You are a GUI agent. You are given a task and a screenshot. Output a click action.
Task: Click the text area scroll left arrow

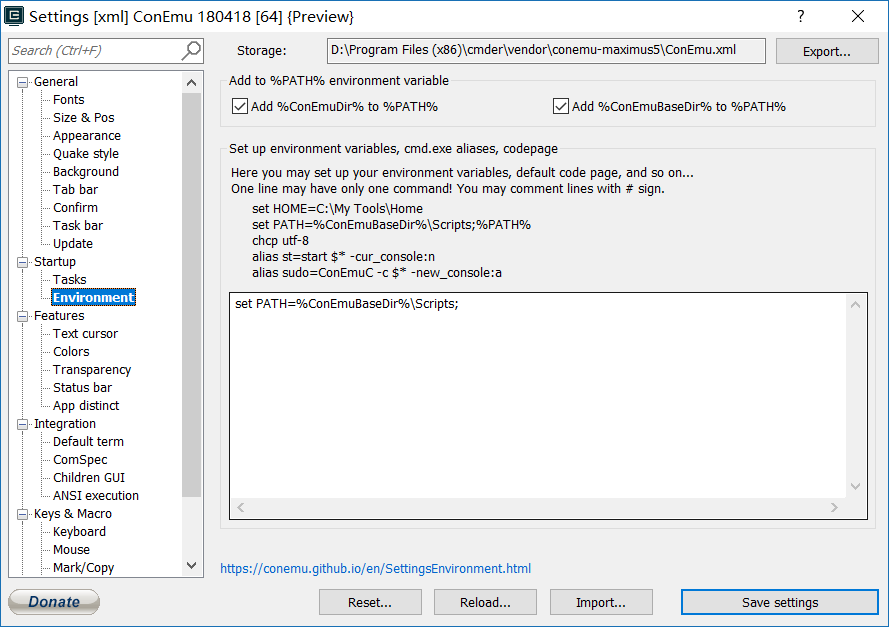click(x=241, y=507)
